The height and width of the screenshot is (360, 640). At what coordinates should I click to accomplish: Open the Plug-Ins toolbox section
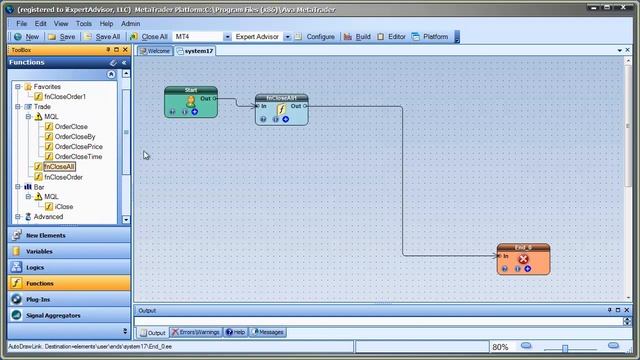point(69,299)
